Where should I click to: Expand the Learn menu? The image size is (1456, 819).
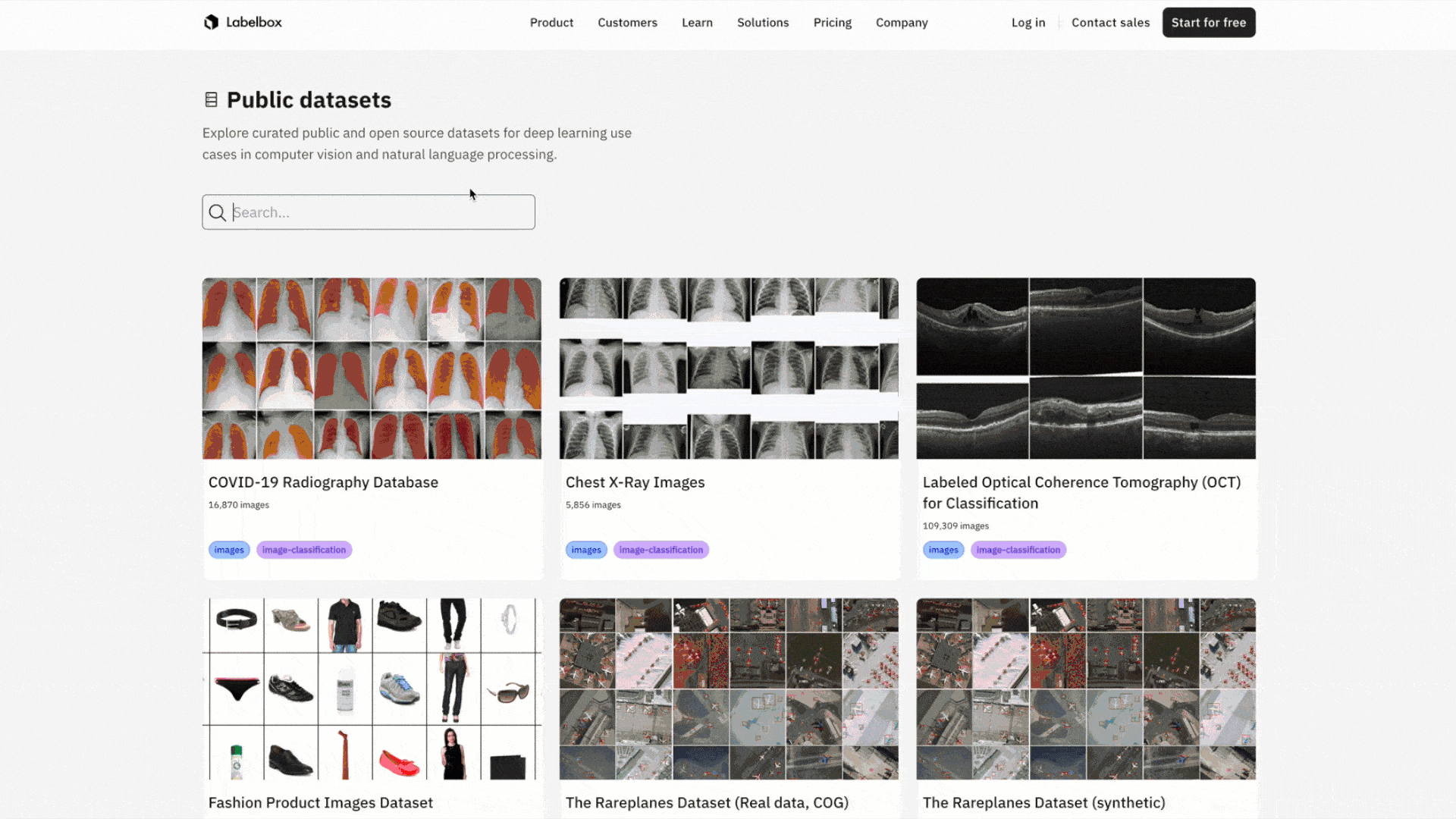697,22
